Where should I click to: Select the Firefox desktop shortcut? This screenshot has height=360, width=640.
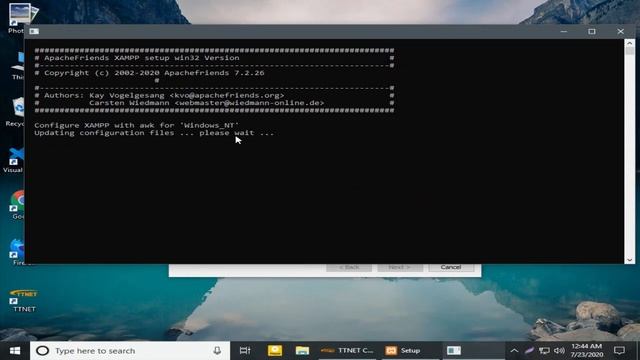[17, 252]
